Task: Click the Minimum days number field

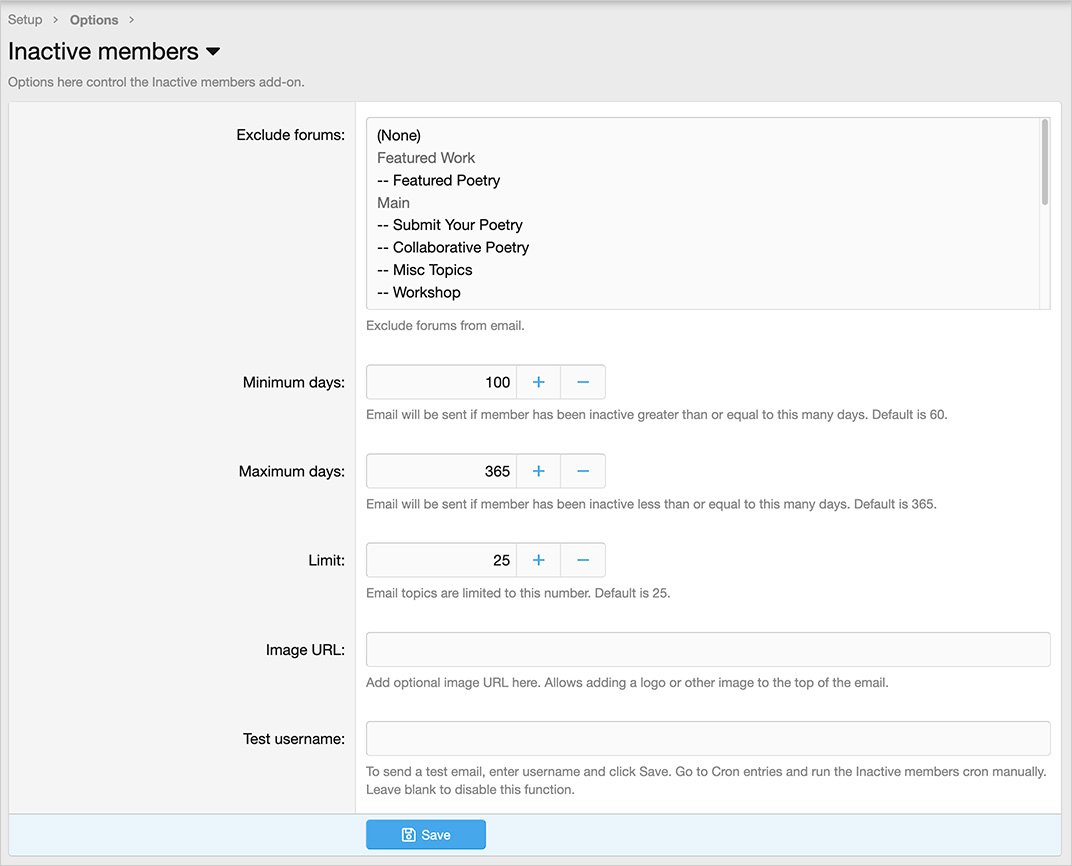Action: tap(442, 382)
